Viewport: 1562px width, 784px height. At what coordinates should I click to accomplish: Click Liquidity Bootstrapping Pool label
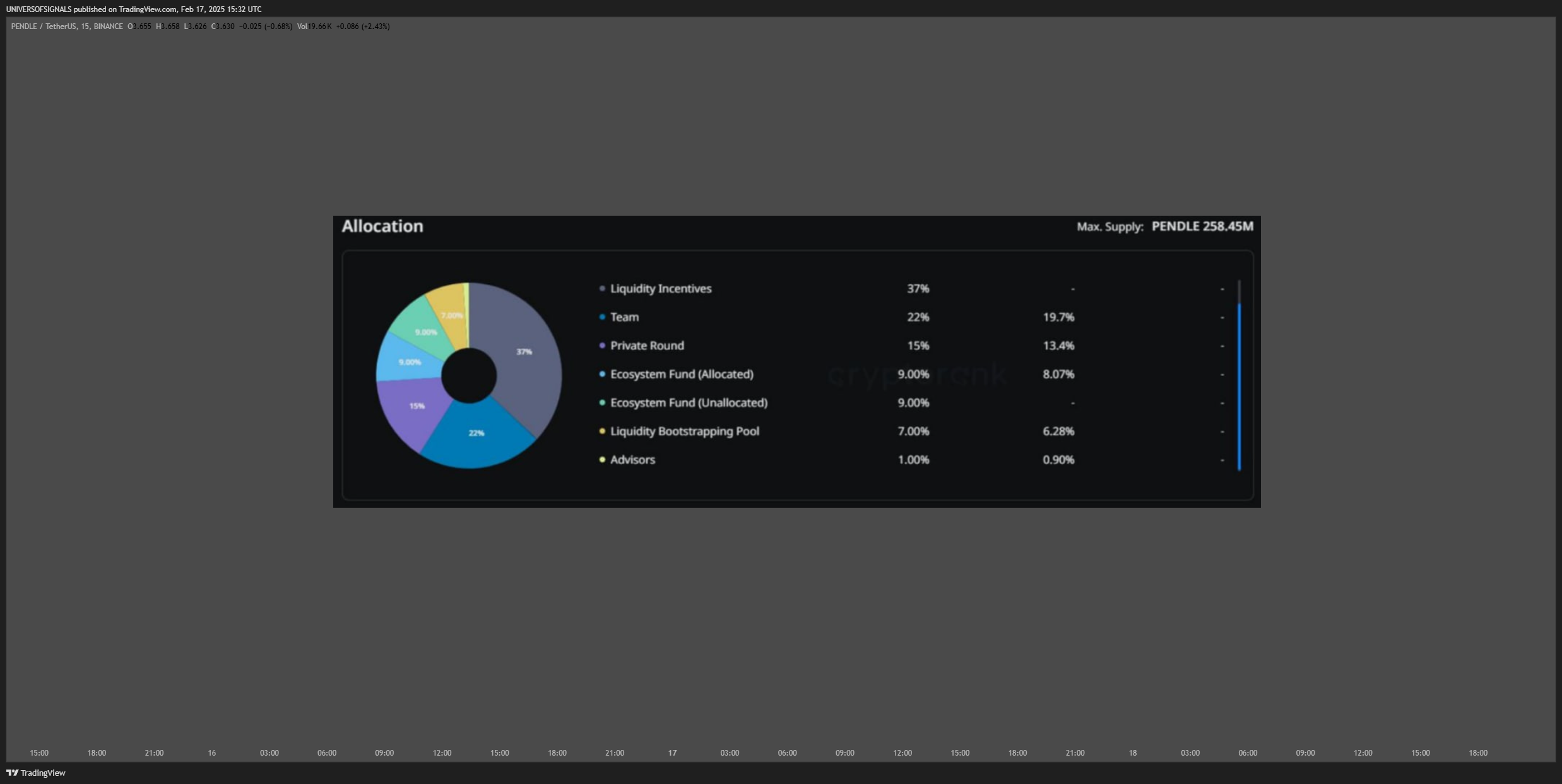click(x=685, y=431)
